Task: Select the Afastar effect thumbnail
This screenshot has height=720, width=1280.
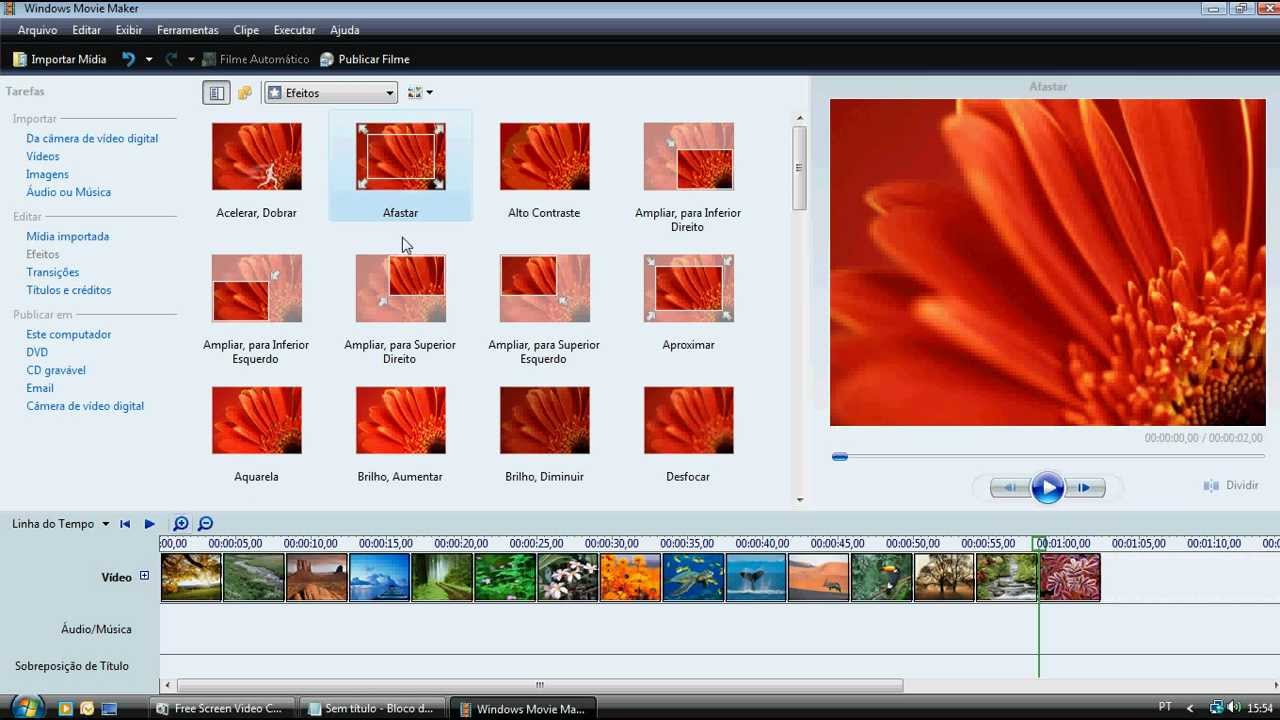Action: [400, 157]
